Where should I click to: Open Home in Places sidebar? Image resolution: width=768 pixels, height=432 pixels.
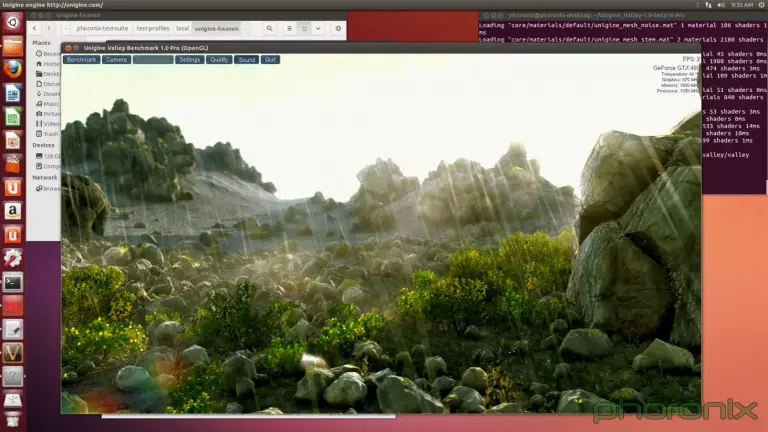click(48, 64)
